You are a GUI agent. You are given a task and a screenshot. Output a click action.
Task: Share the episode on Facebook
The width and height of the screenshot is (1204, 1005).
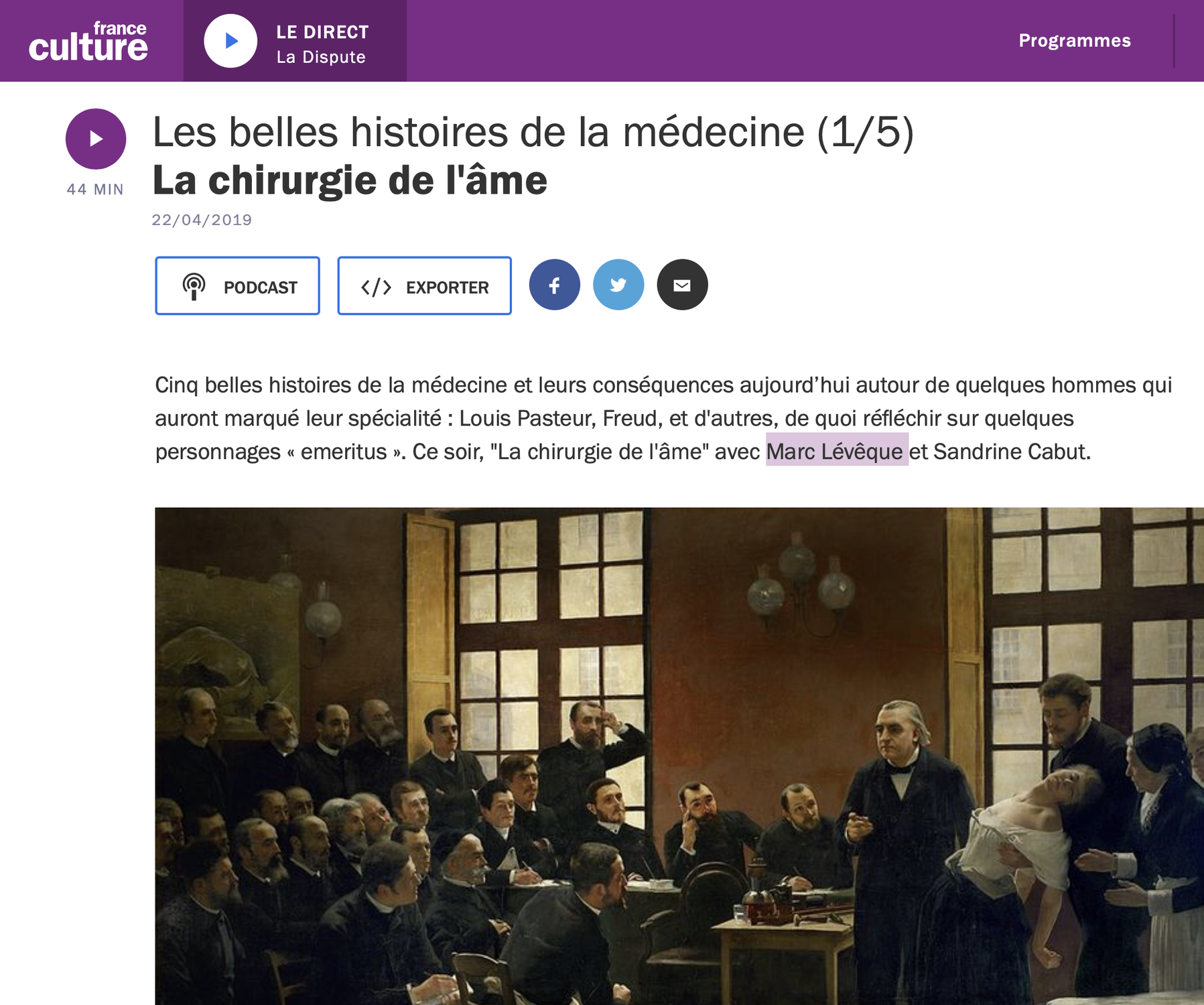coord(555,285)
